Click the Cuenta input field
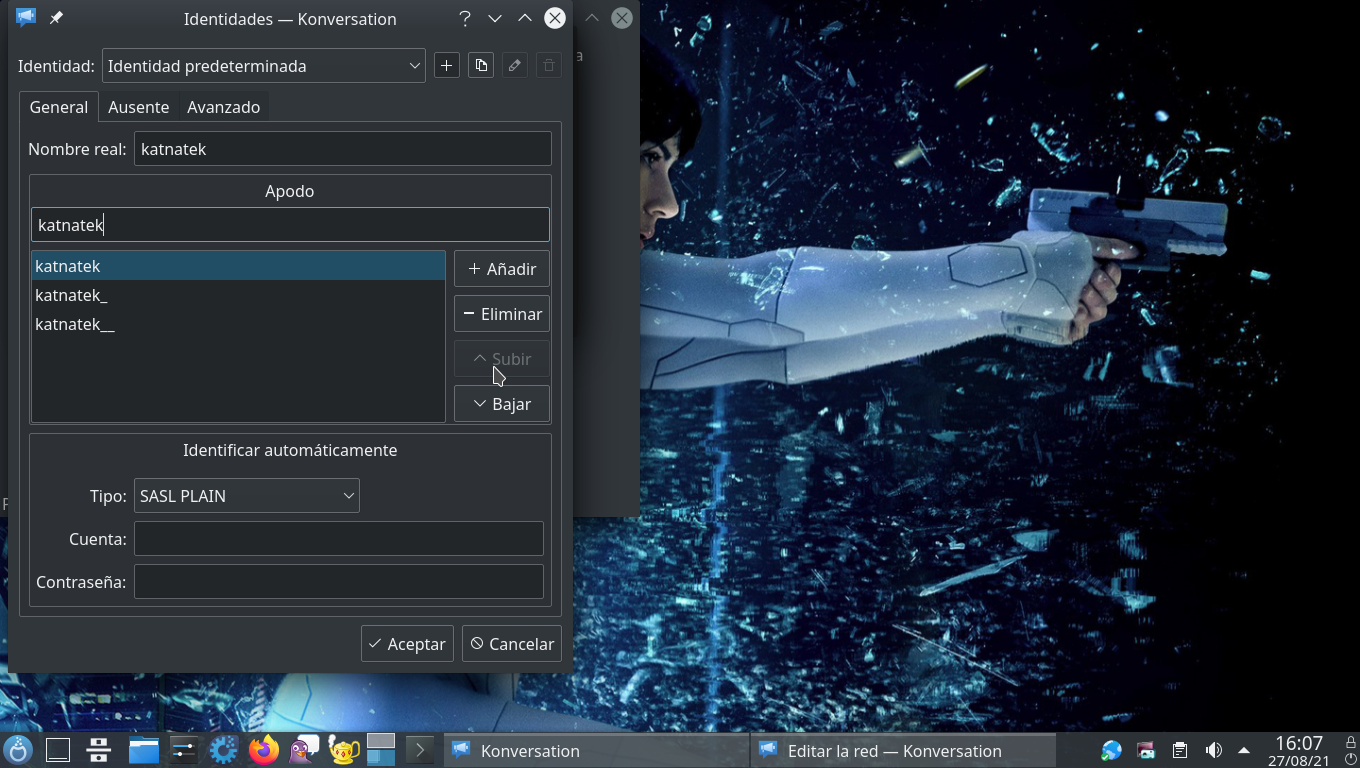This screenshot has width=1360, height=768. click(x=338, y=539)
